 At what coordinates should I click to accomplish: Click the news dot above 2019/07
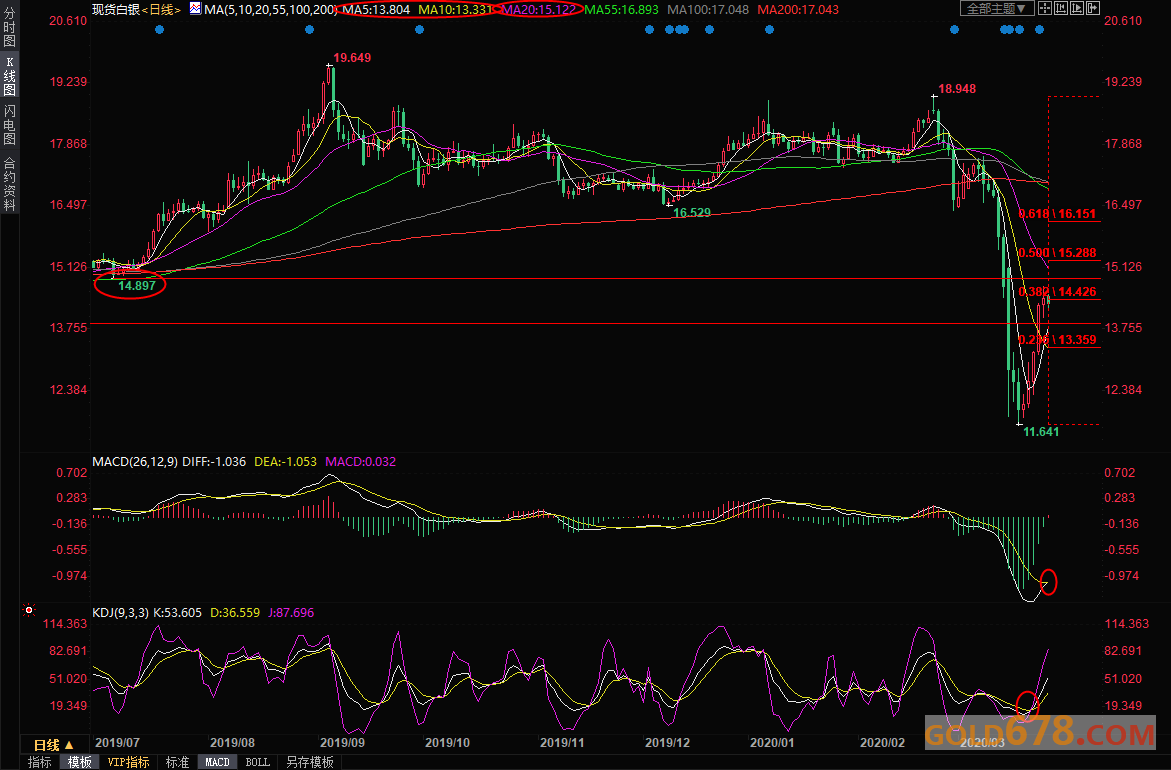pos(160,30)
